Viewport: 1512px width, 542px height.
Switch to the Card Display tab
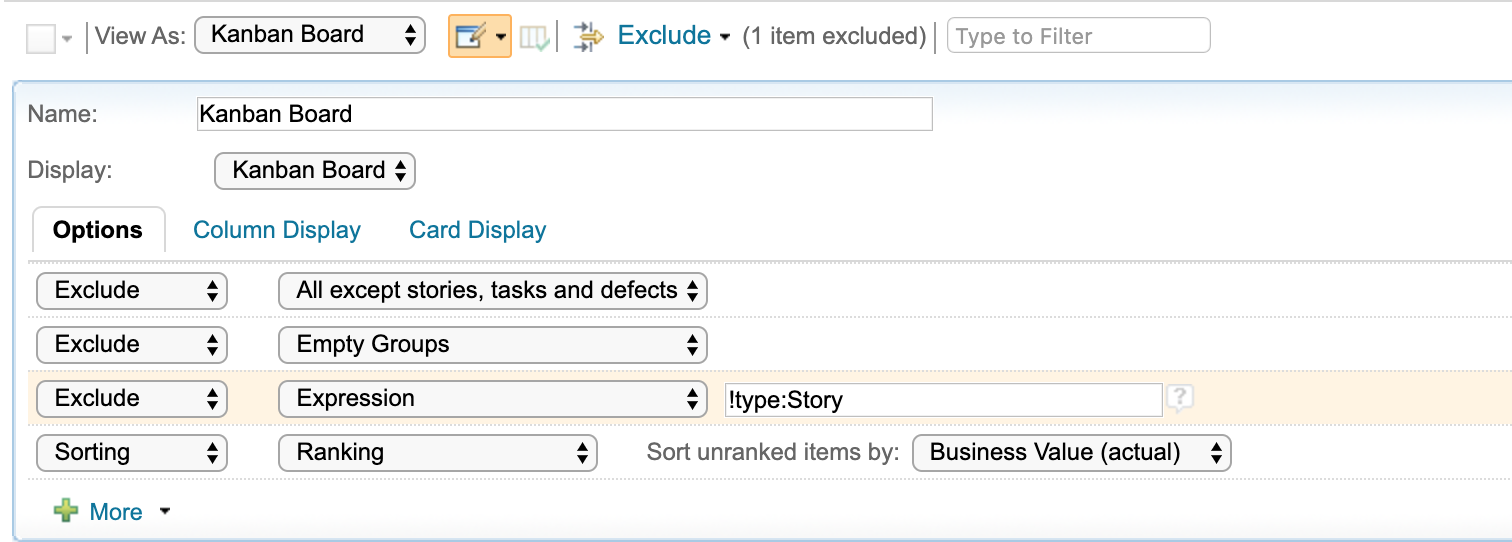[x=477, y=230]
